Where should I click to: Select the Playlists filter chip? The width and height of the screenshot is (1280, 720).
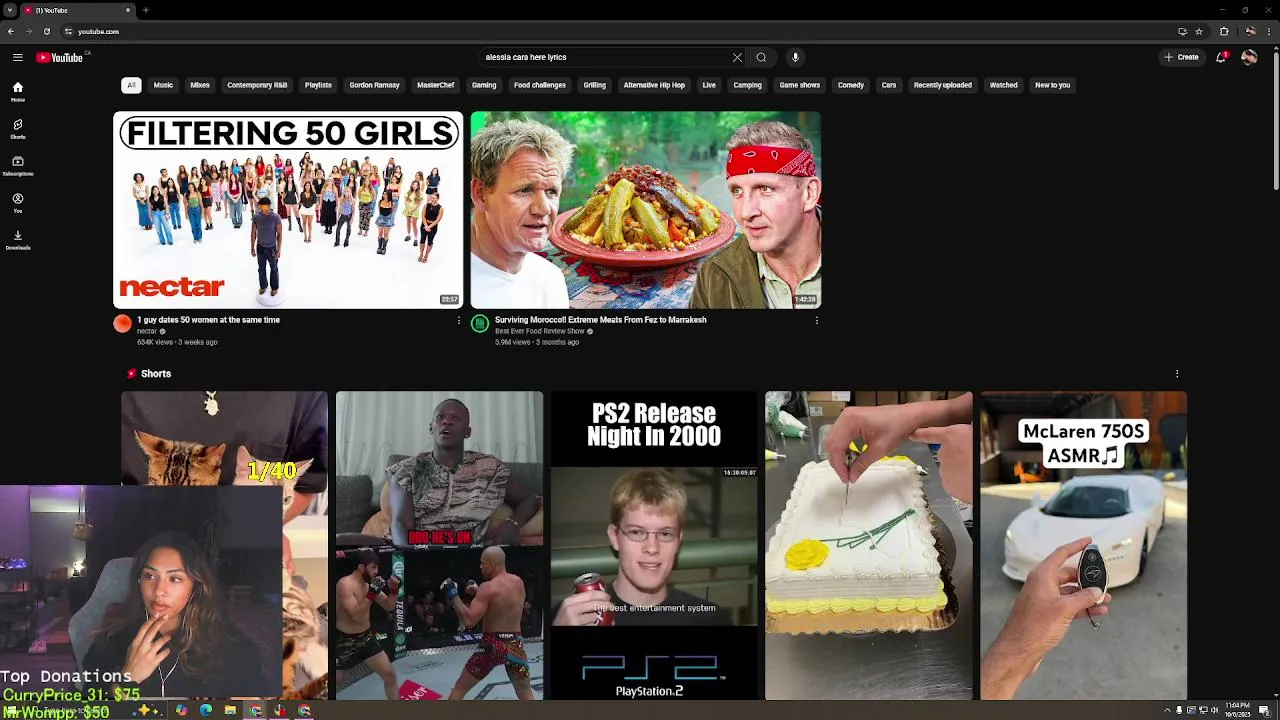pos(318,85)
